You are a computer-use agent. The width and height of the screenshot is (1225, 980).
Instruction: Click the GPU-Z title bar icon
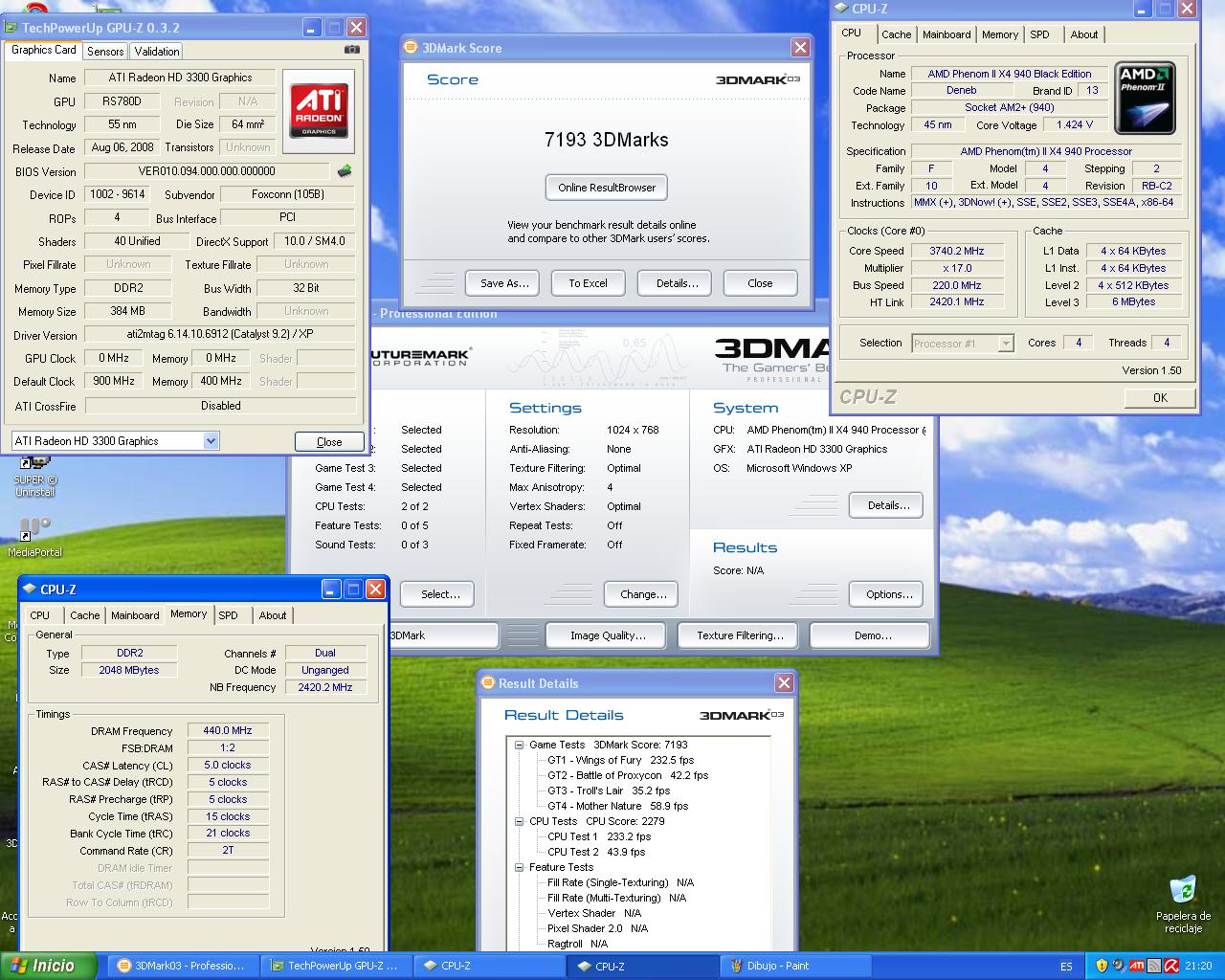12,27
